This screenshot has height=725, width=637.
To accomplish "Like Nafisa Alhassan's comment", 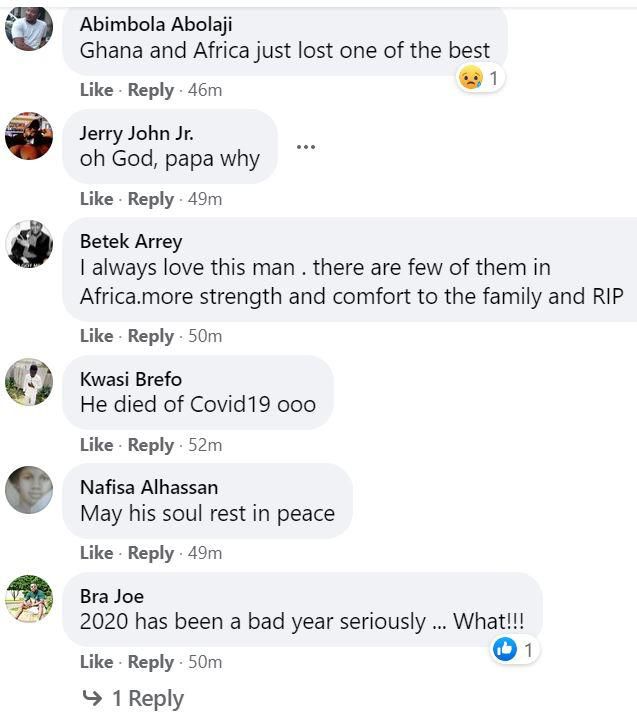I will coord(96,552).
